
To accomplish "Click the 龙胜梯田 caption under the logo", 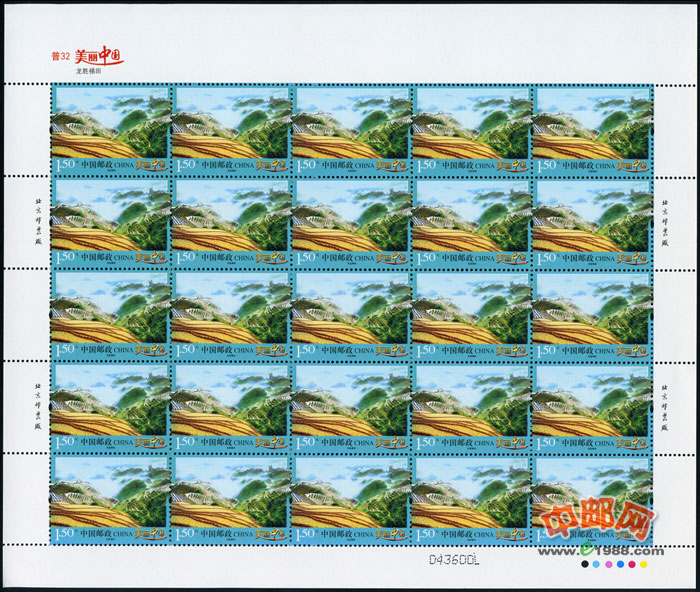I will pos(90,72).
